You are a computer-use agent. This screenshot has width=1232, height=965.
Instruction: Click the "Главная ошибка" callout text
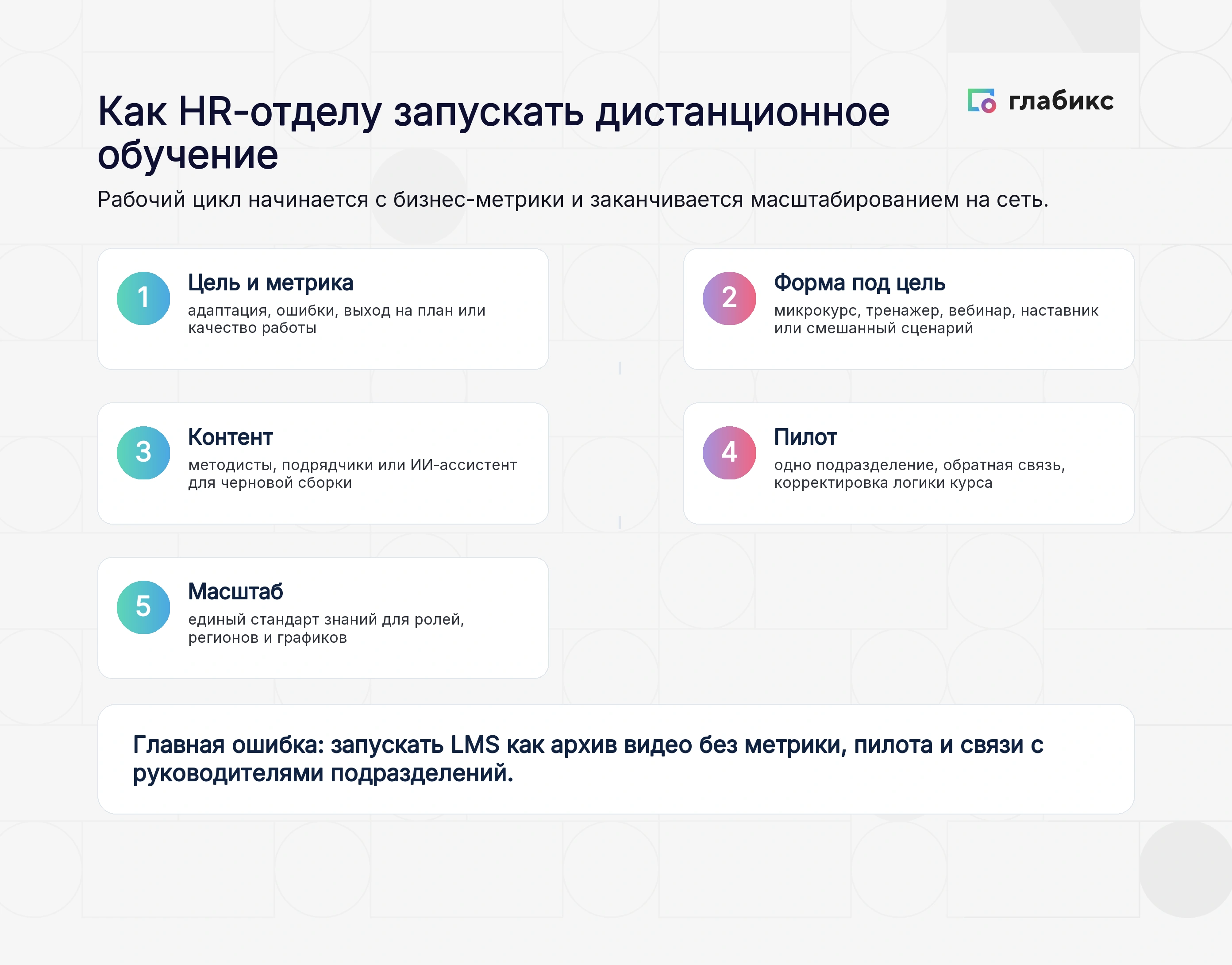[588, 759]
